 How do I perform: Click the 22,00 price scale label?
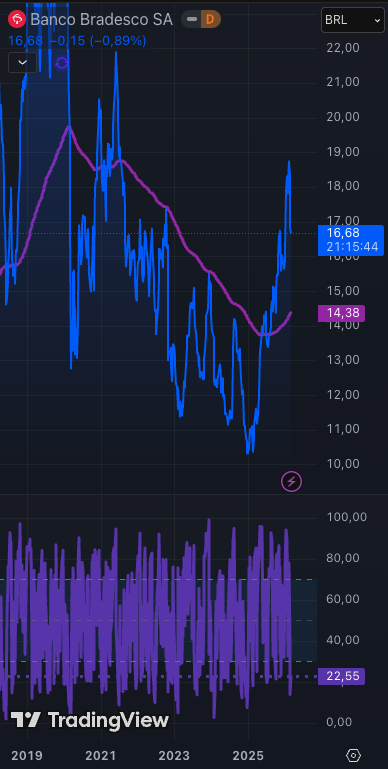click(x=343, y=47)
